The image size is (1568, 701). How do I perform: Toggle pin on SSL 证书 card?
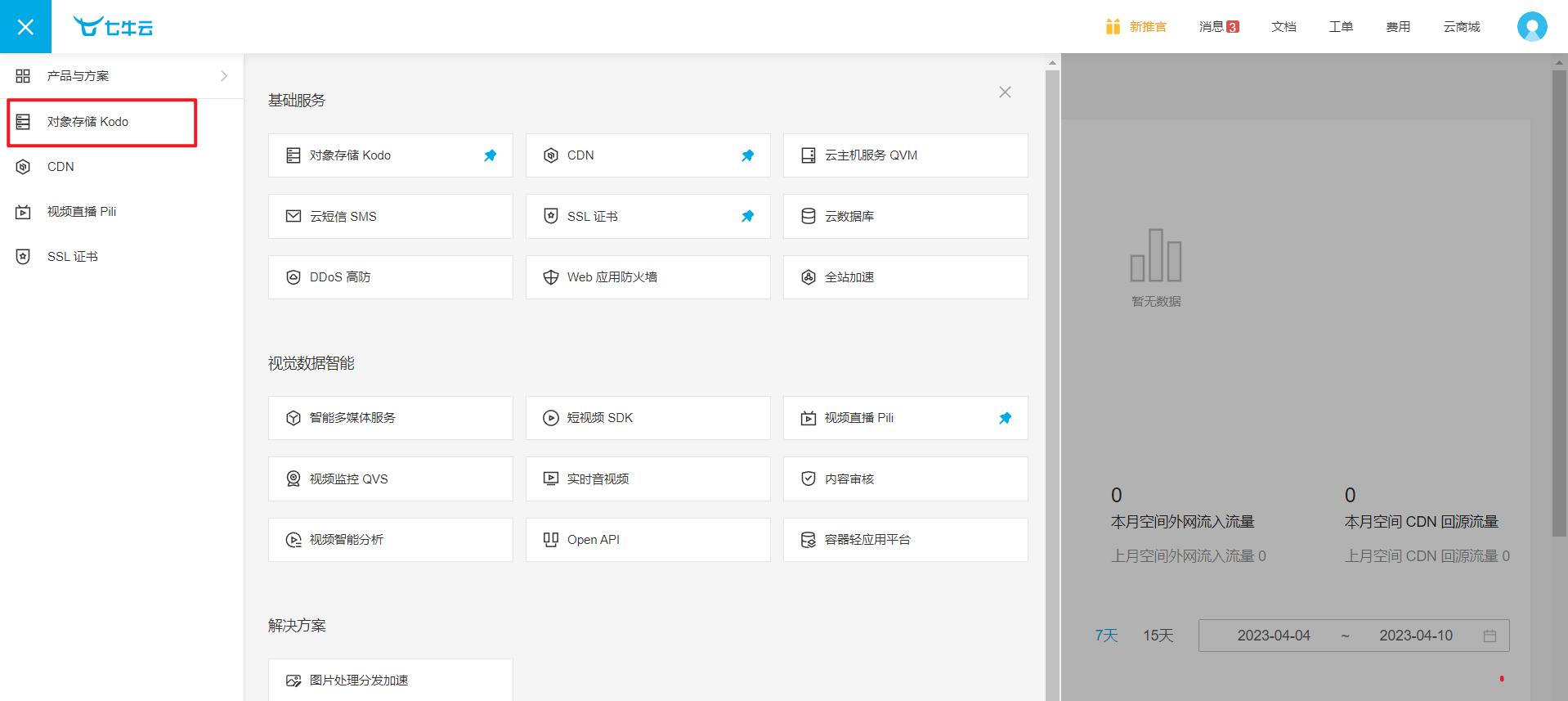[x=747, y=216]
